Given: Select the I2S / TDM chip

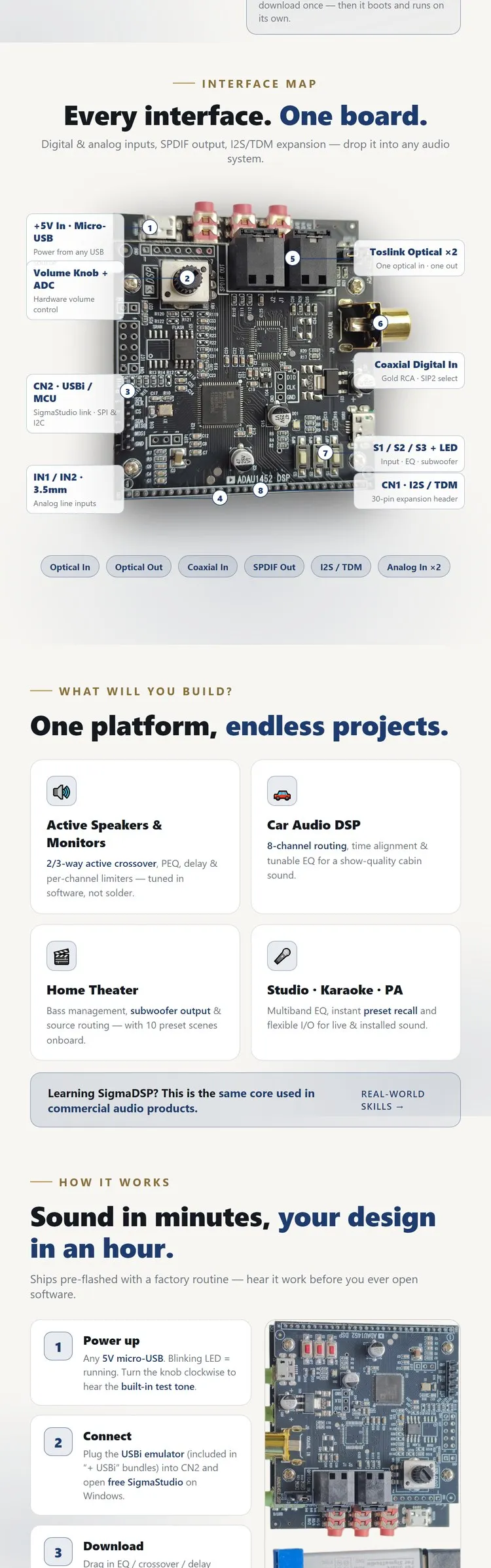Looking at the screenshot, I should [341, 567].
